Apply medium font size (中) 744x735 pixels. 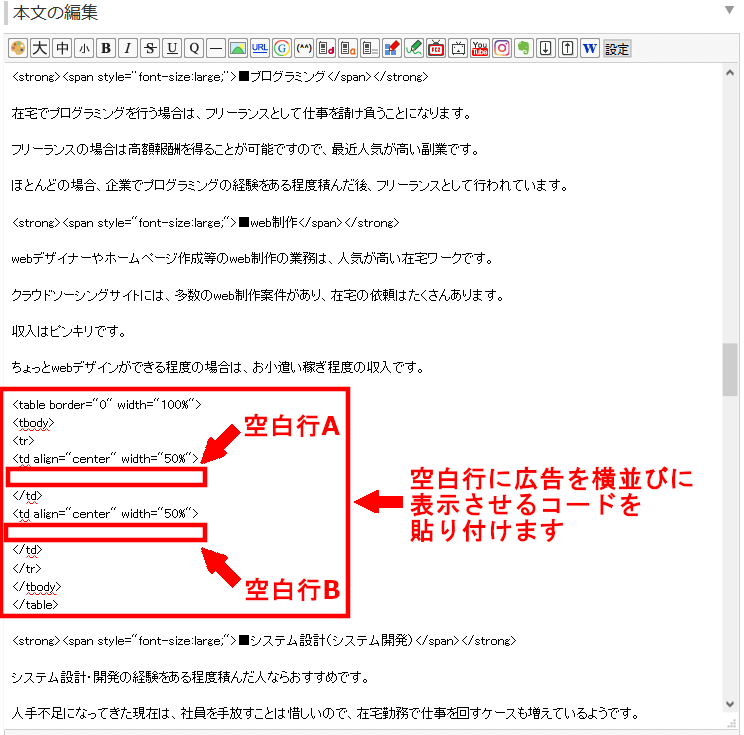62,48
